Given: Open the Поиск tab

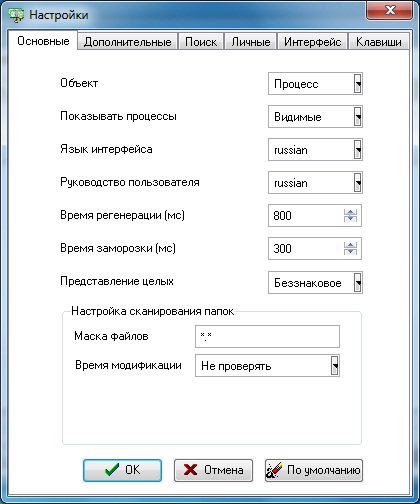Looking at the screenshot, I should 201,42.
